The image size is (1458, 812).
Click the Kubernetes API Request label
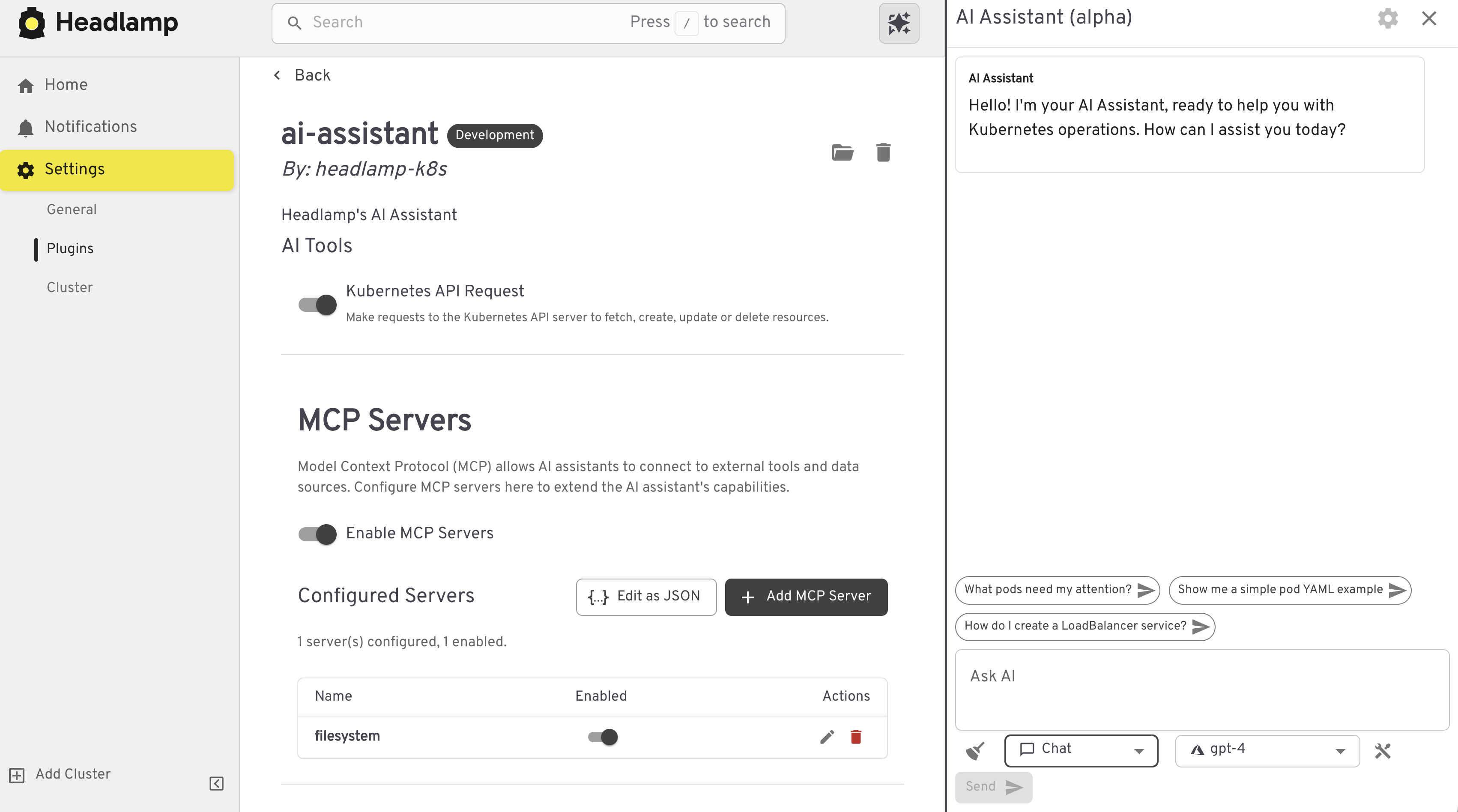click(435, 291)
